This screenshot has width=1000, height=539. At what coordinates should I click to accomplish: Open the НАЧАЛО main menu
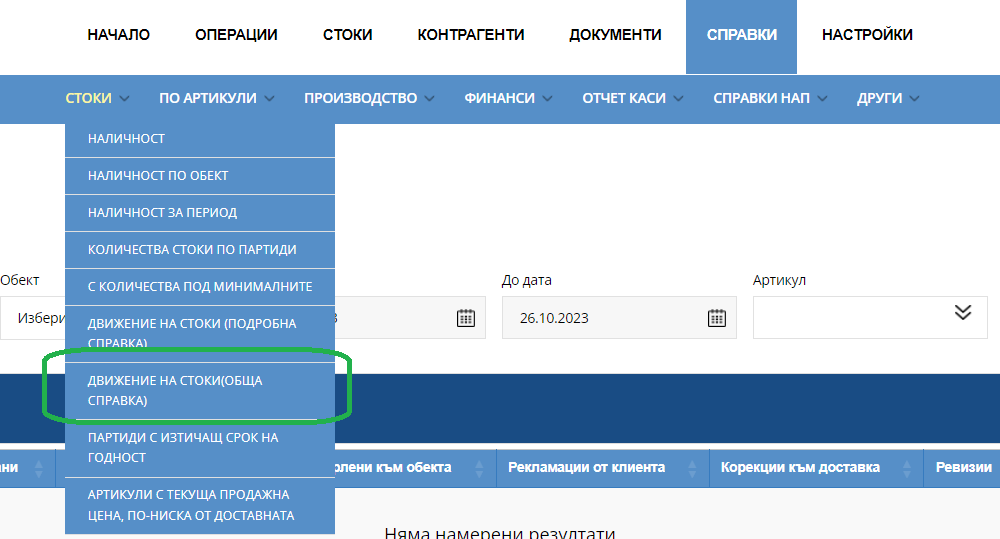(119, 34)
